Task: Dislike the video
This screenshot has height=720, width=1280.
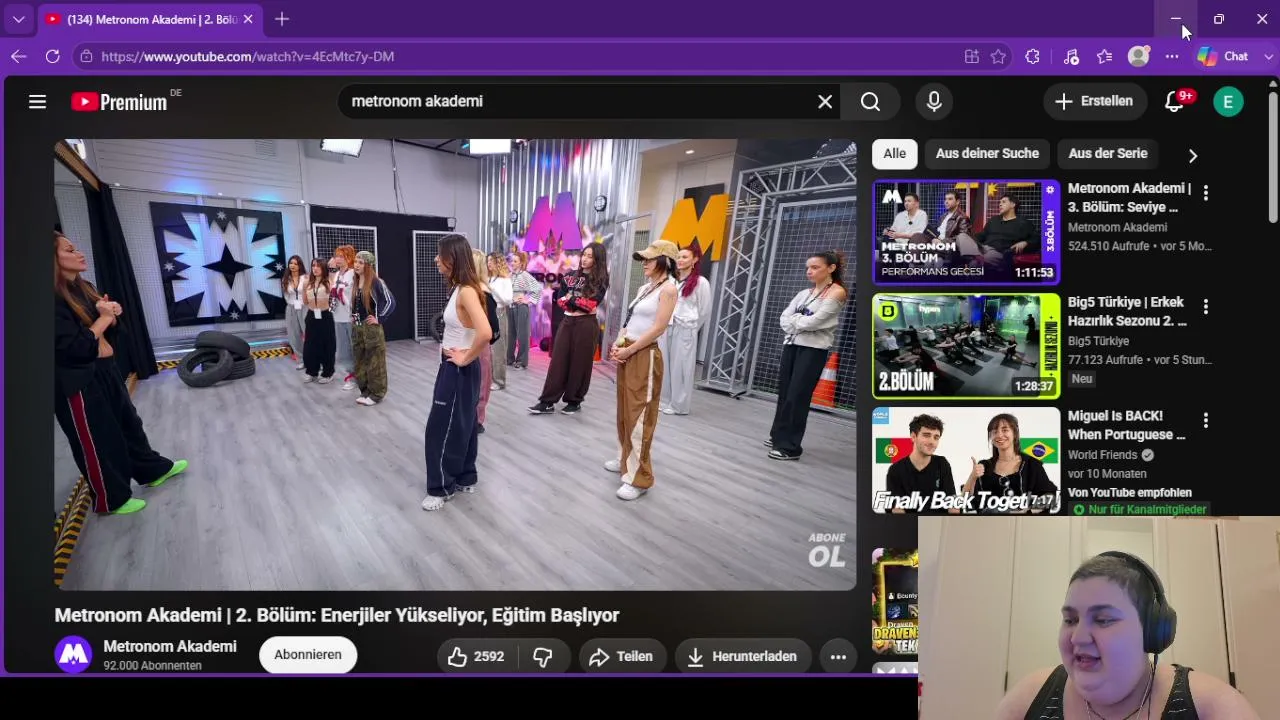Action: (x=543, y=656)
